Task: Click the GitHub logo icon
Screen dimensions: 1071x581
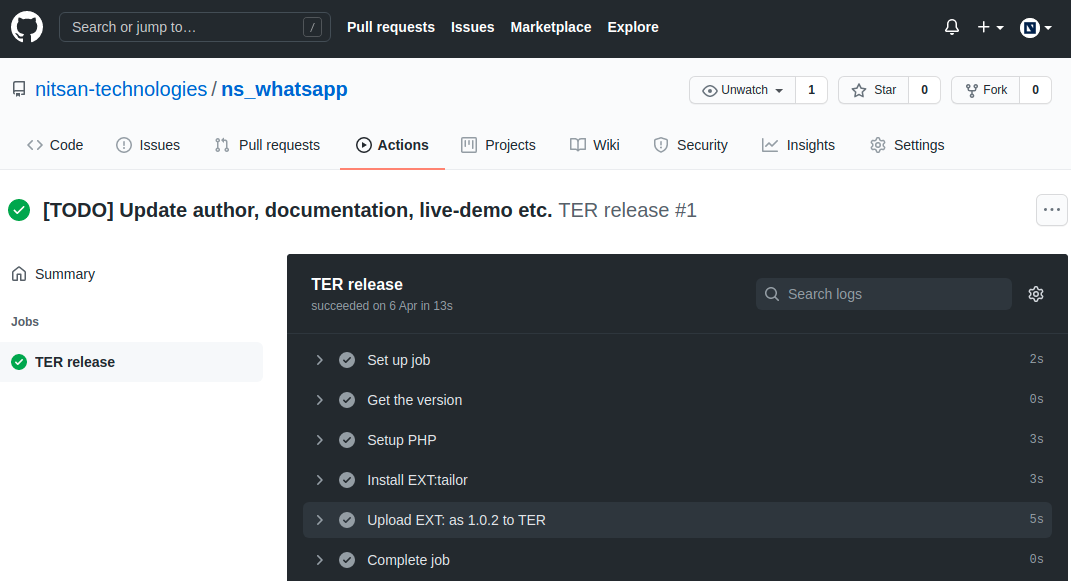Action: [26, 26]
